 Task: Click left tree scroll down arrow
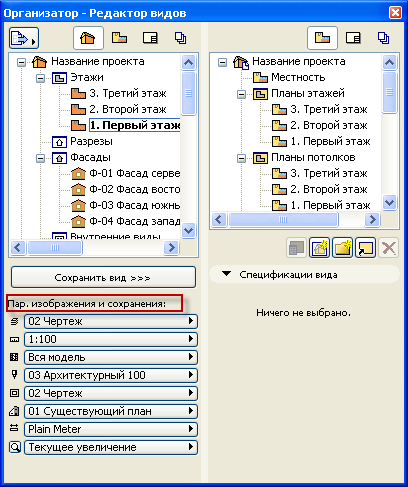click(189, 230)
